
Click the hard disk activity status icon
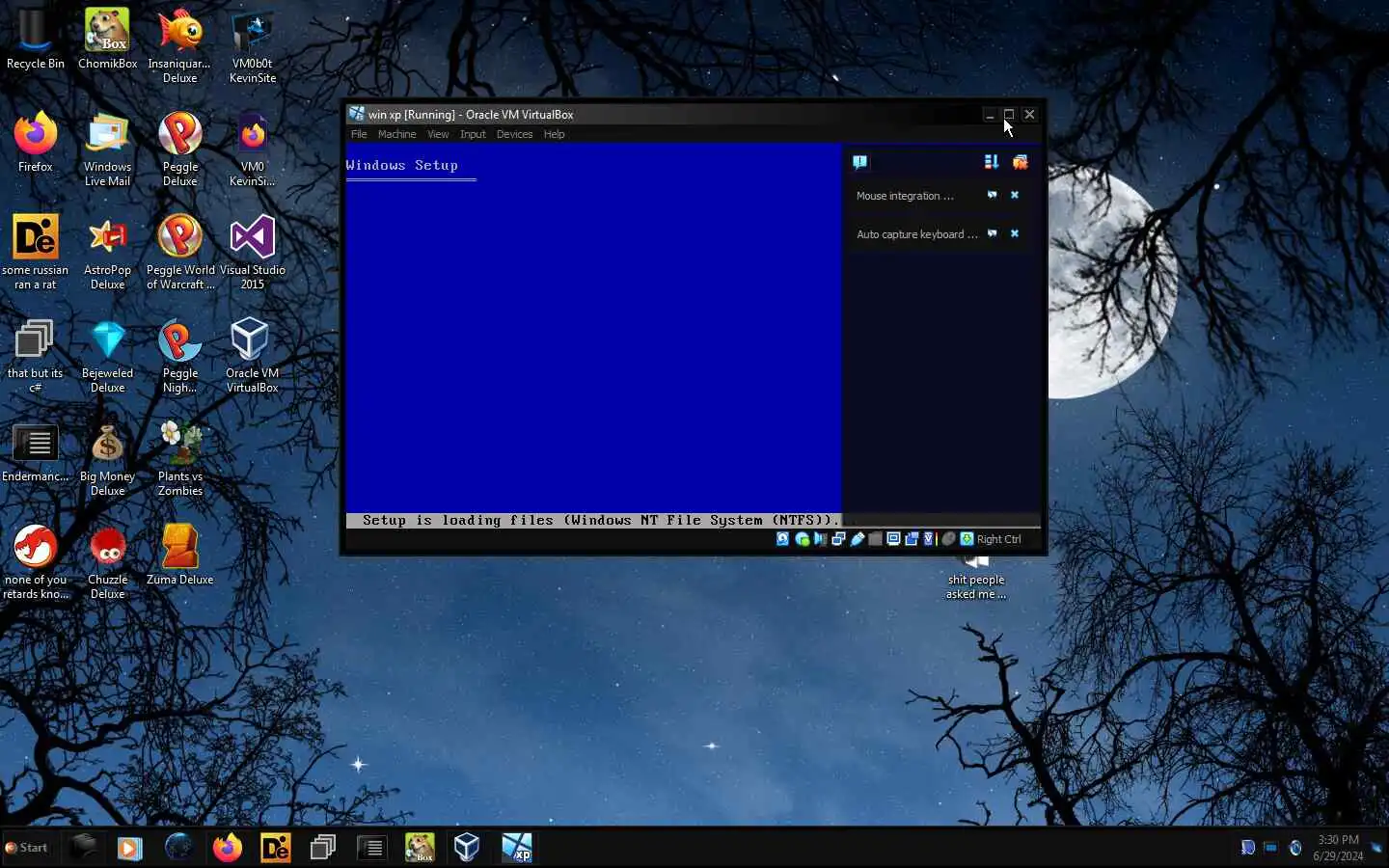tap(782, 539)
